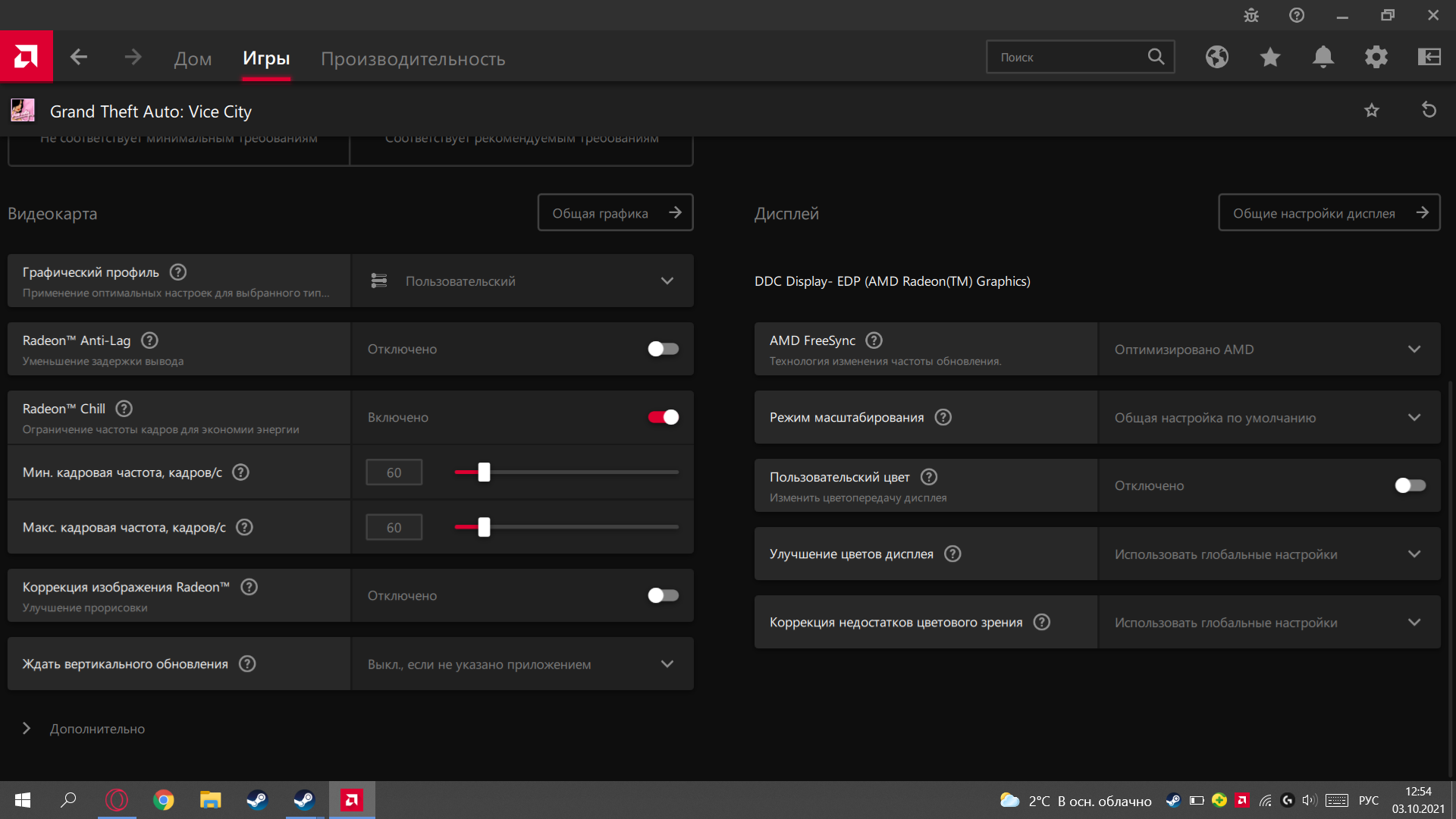Open Улучшение цветов дисплея dropdown
Screen dimensions: 1456x819
tap(1269, 554)
